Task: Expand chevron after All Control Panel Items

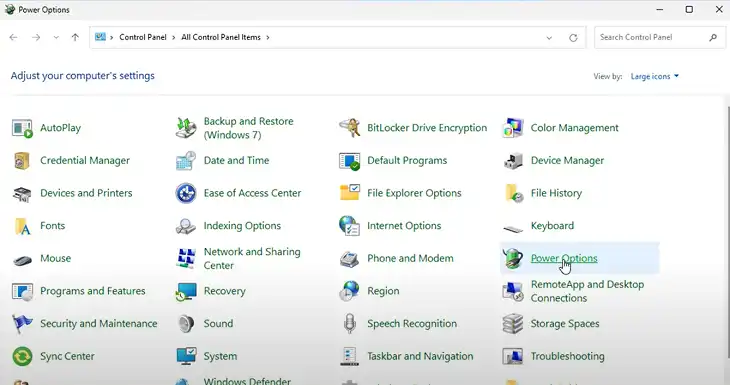Action: pyautogui.click(x=268, y=37)
